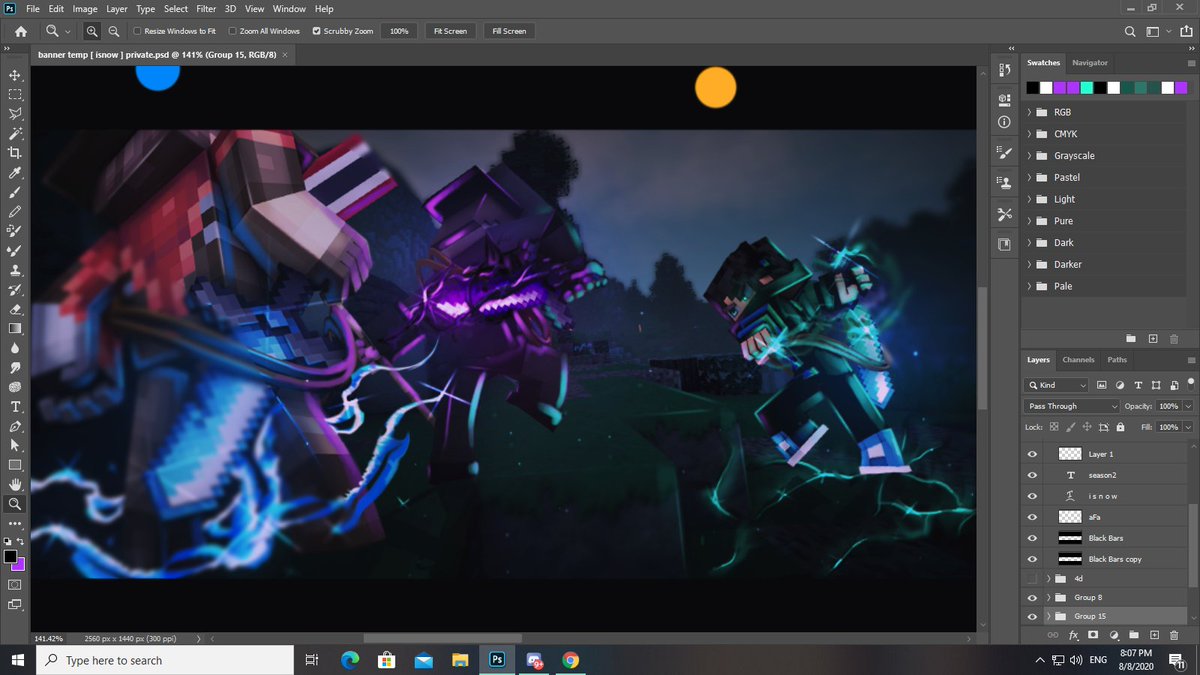Expand the 4d layer group
Screen dimensions: 1200x675
pyautogui.click(x=1049, y=579)
